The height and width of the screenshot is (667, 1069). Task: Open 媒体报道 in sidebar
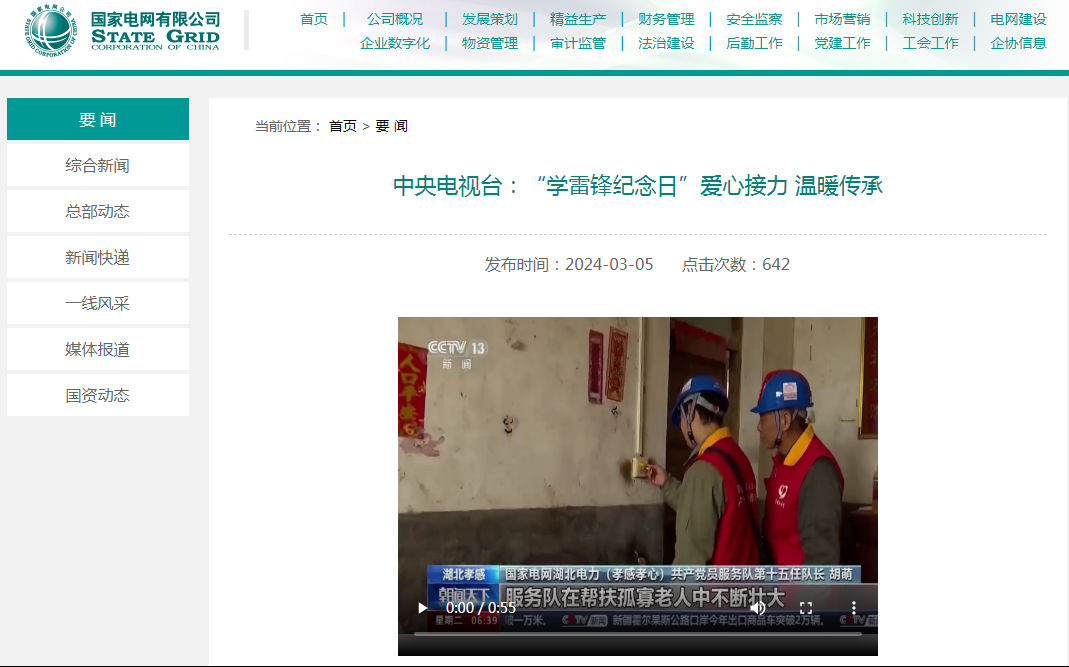(97, 349)
